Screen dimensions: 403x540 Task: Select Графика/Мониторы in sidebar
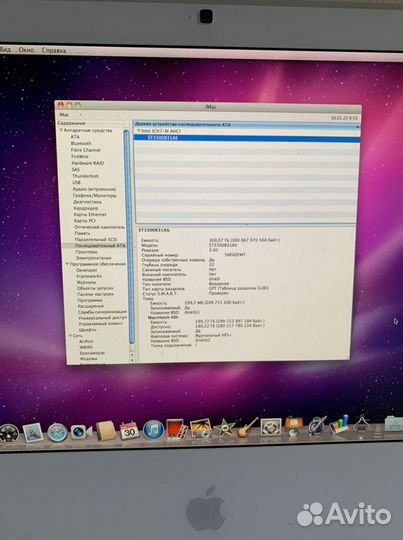point(94,196)
